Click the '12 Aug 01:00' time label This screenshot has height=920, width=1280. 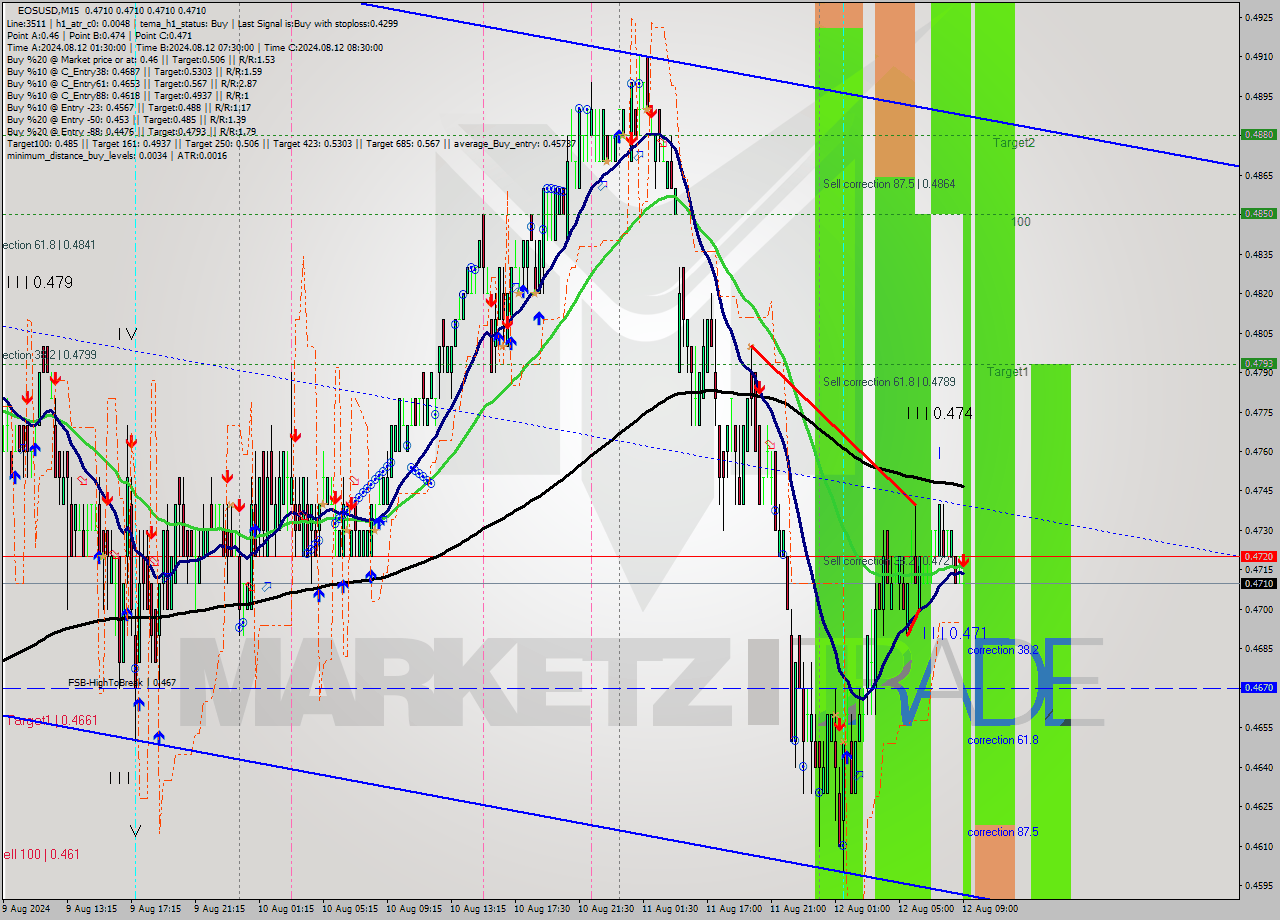862,909
